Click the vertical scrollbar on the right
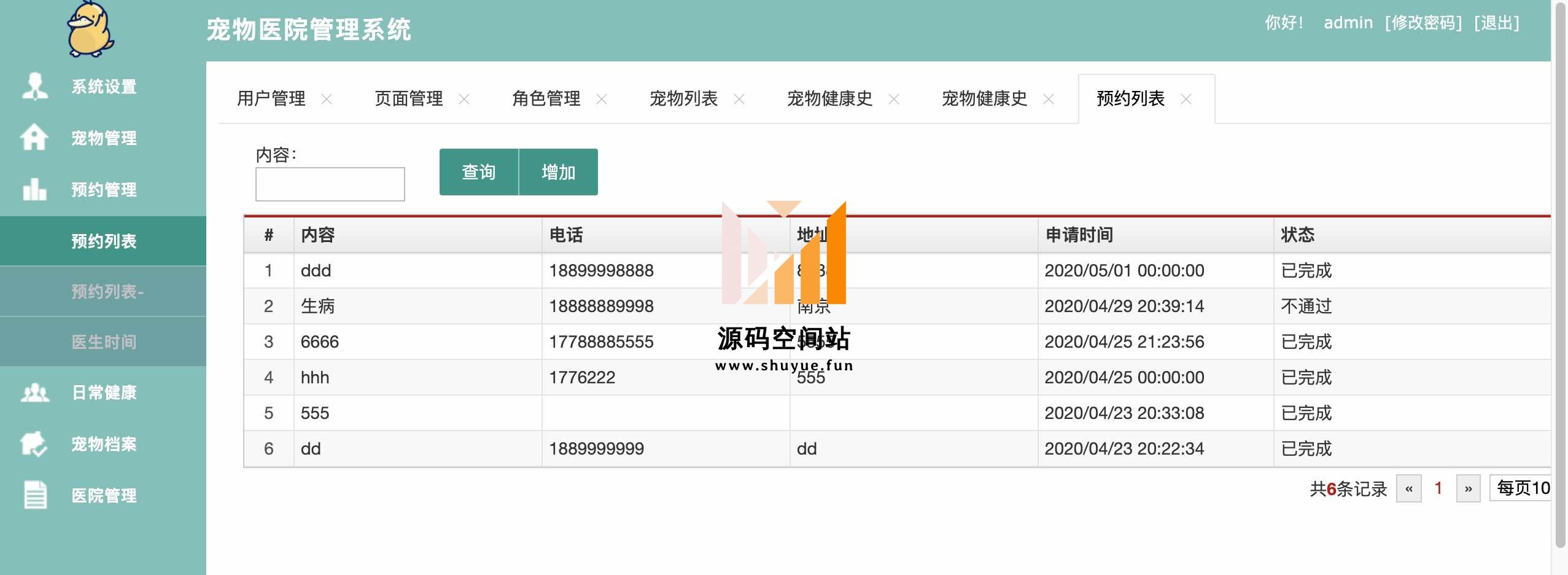 click(x=1560, y=276)
